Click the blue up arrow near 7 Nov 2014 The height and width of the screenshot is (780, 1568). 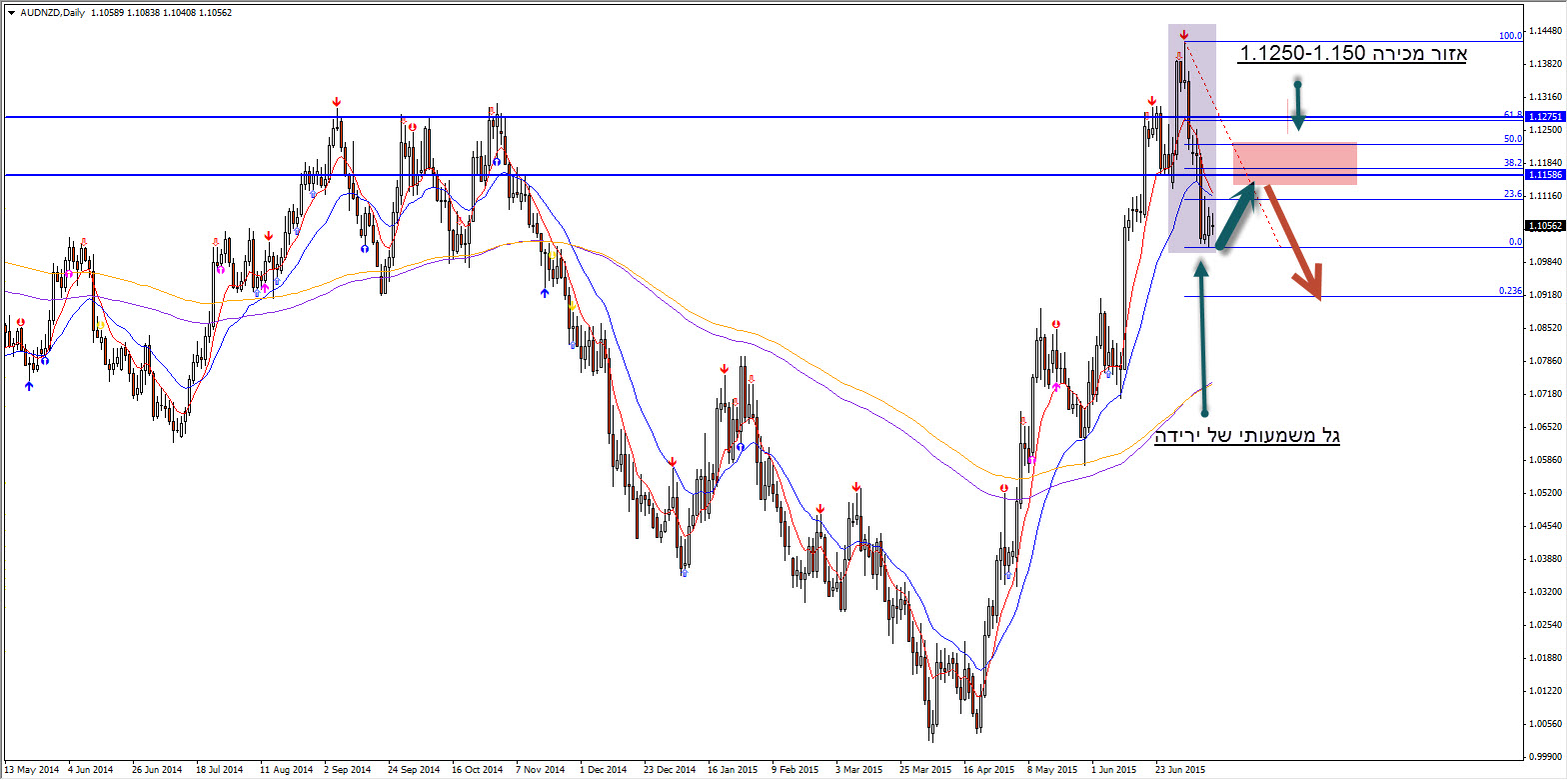[x=545, y=293]
